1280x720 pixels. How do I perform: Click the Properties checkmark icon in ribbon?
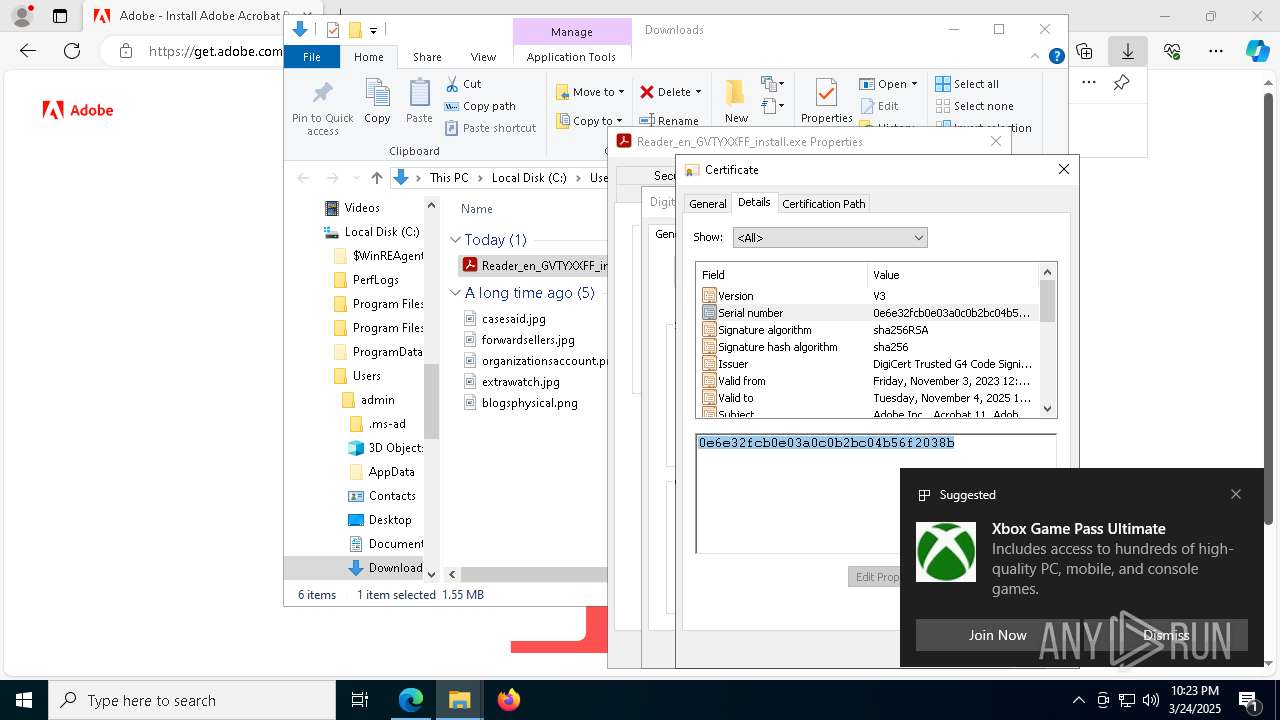[x=826, y=93]
